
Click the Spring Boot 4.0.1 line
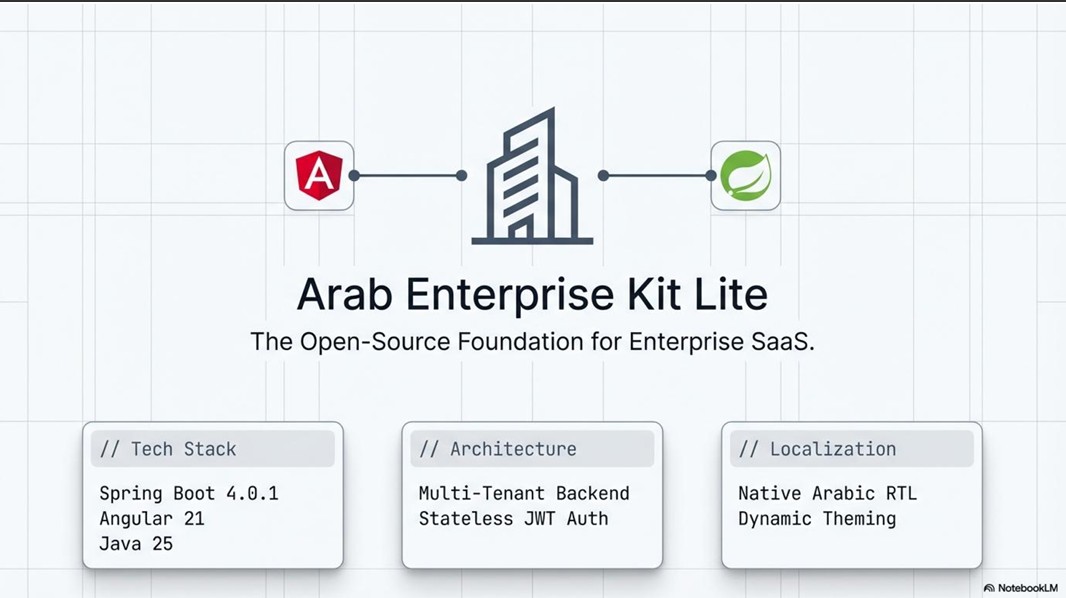tap(189, 493)
